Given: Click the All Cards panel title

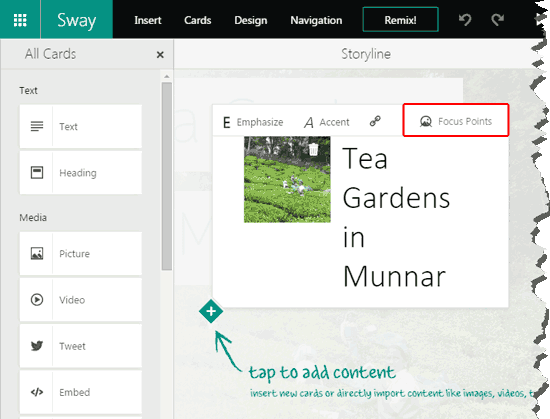Looking at the screenshot, I should 50,54.
